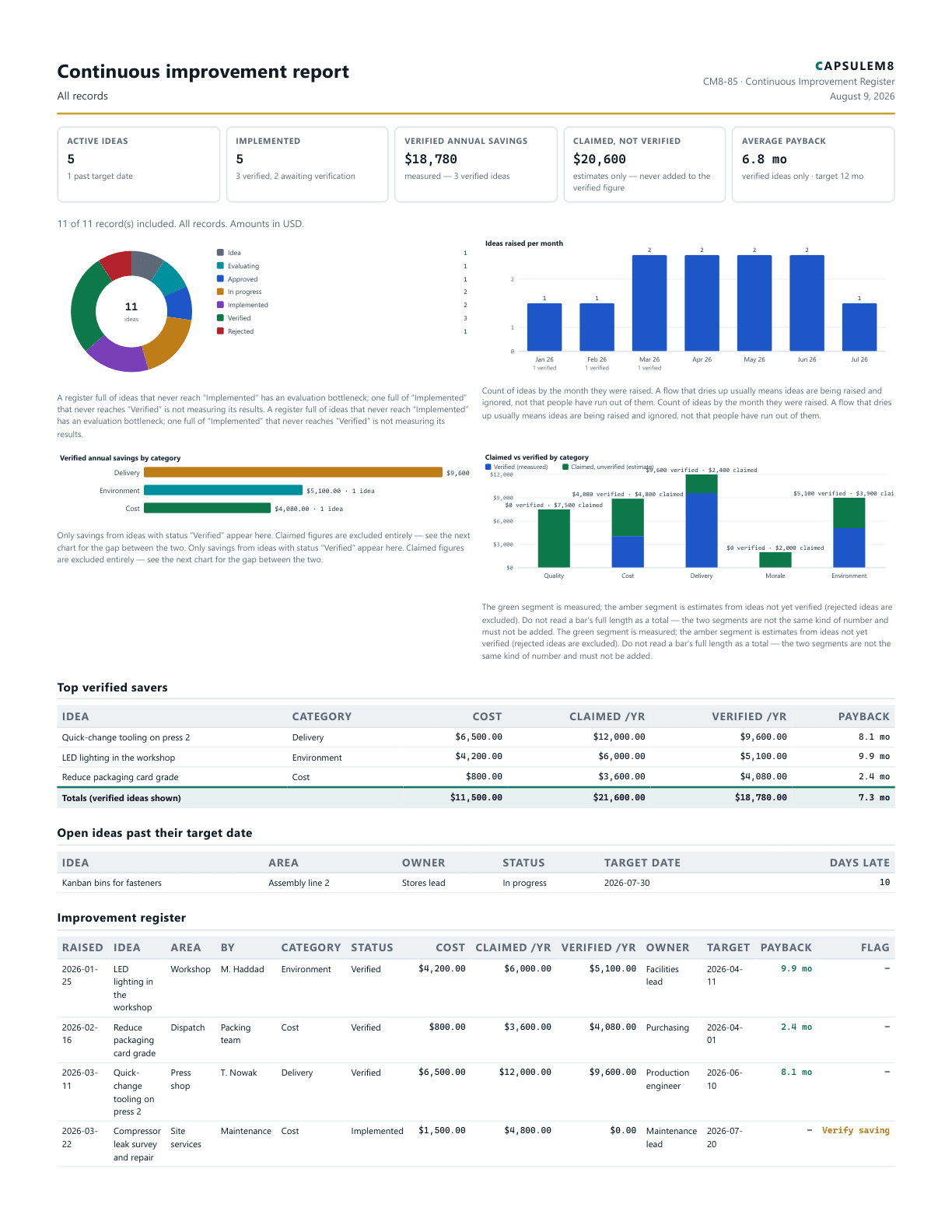Select the May 26 bar in ideas raised chart
This screenshot has width=952, height=1232.
tap(754, 303)
